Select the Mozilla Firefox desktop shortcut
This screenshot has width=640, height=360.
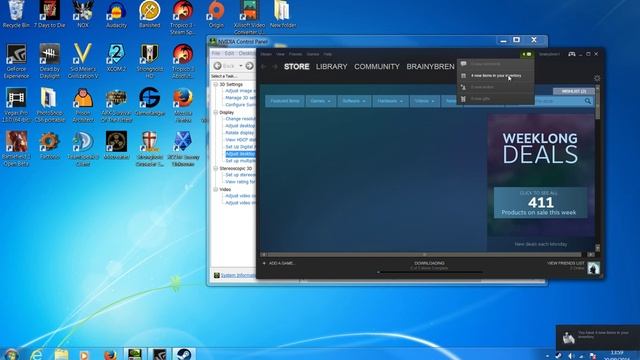click(x=183, y=104)
